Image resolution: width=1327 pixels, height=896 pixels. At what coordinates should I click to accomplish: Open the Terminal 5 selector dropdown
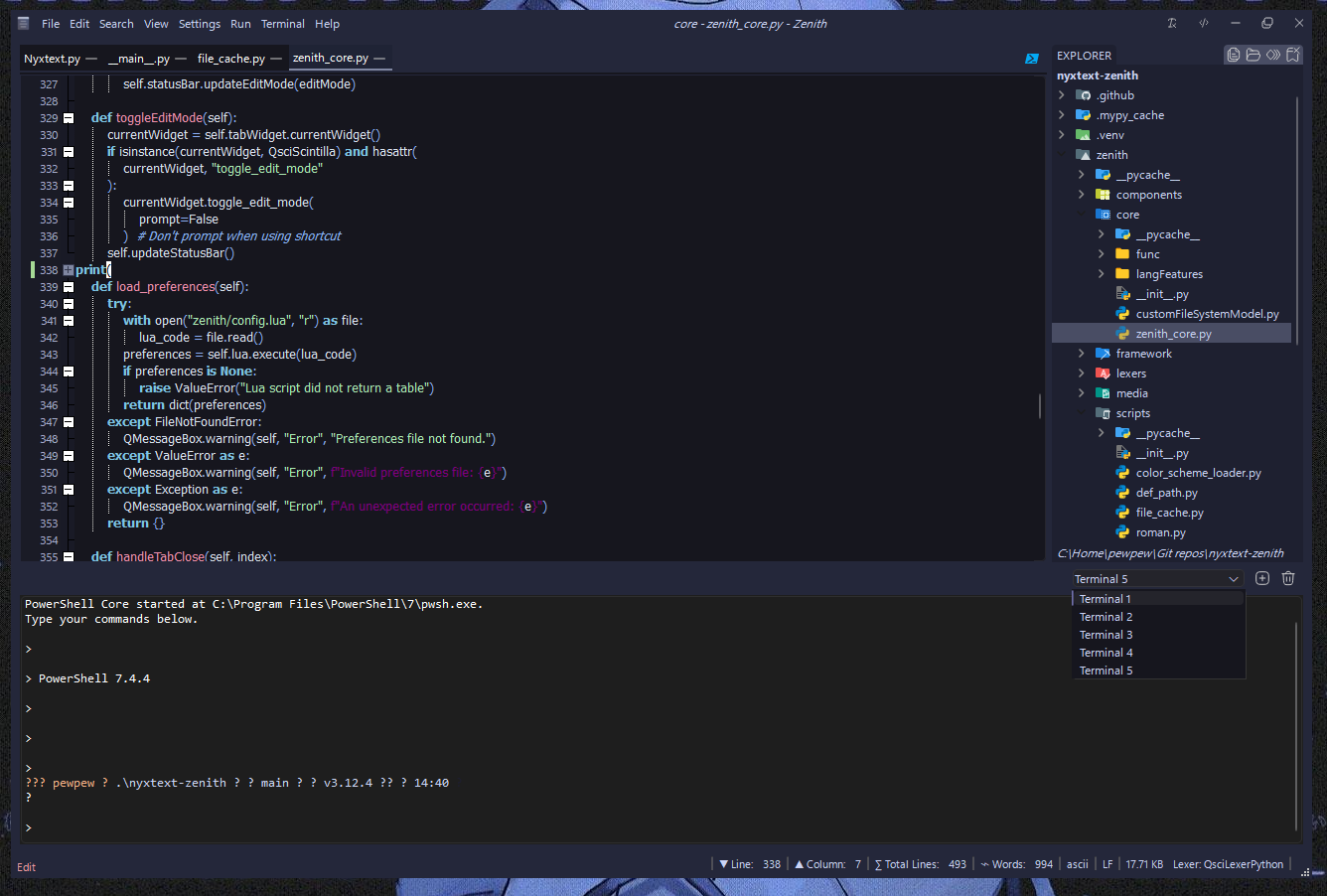click(1157, 579)
